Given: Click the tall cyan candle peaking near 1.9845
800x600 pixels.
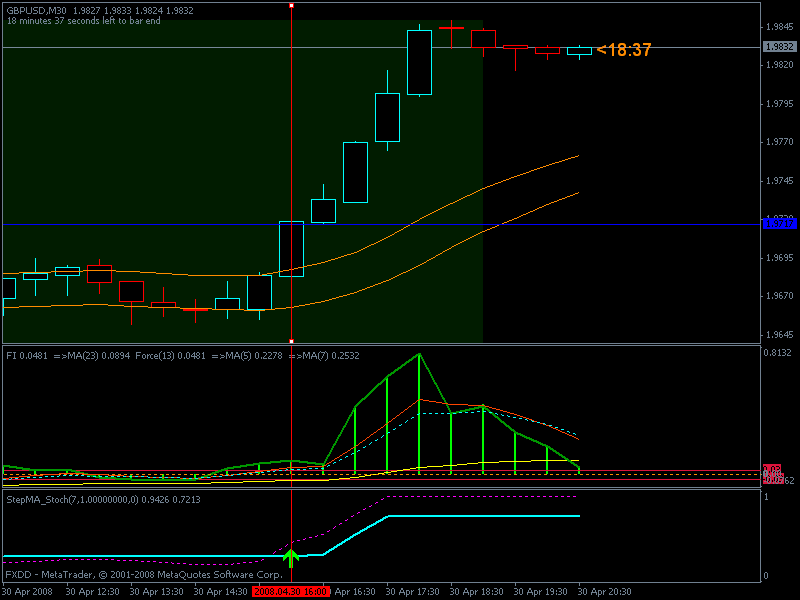Looking at the screenshot, I should (x=419, y=62).
